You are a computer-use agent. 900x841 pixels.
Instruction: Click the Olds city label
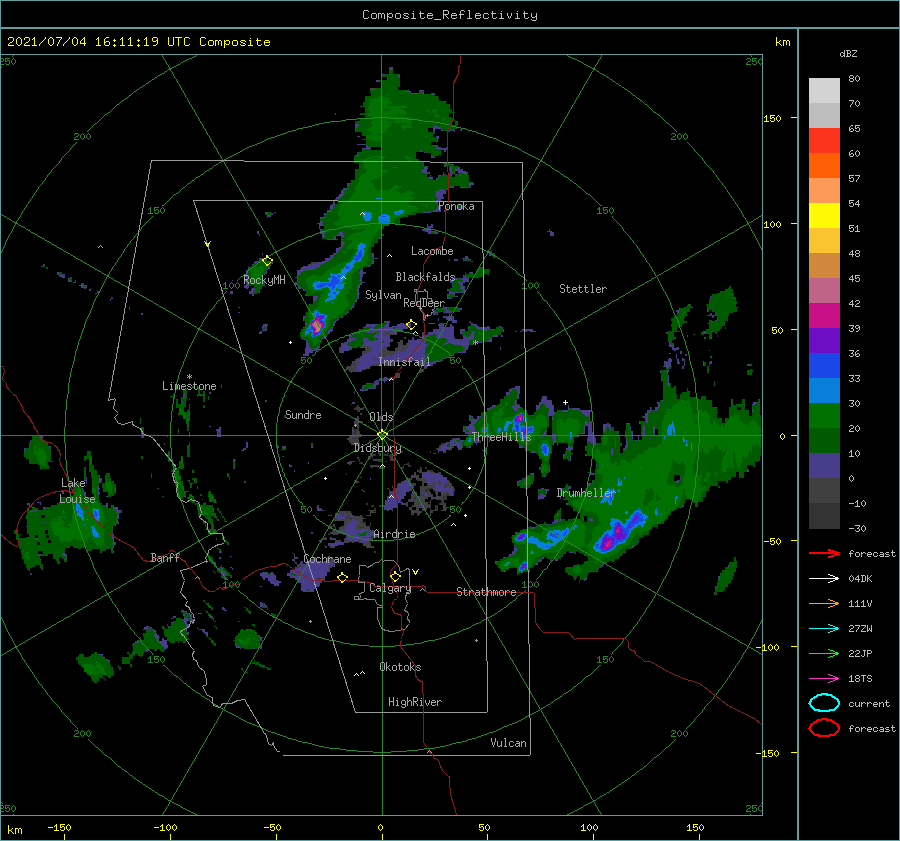381,417
